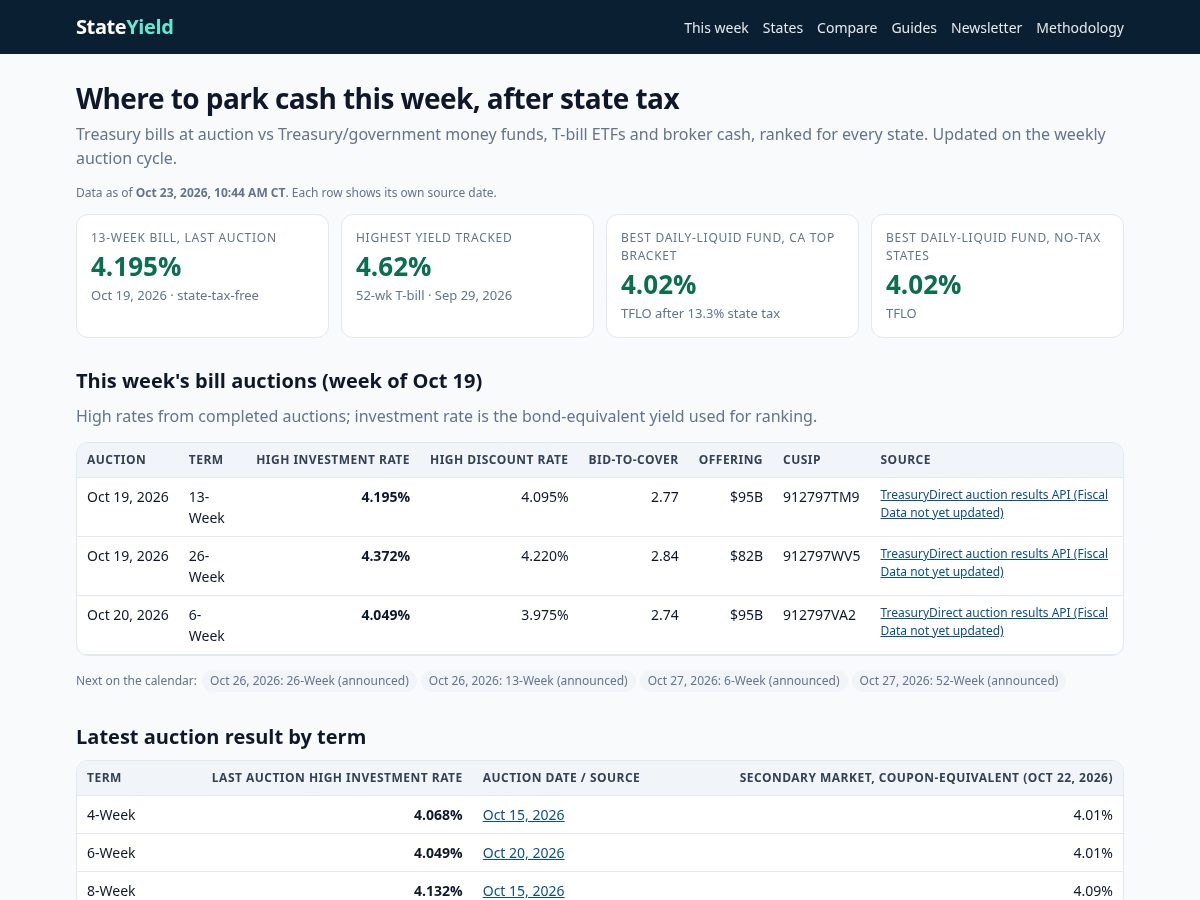Click This week's bill auctions heading
The image size is (1200, 900).
[x=279, y=381]
